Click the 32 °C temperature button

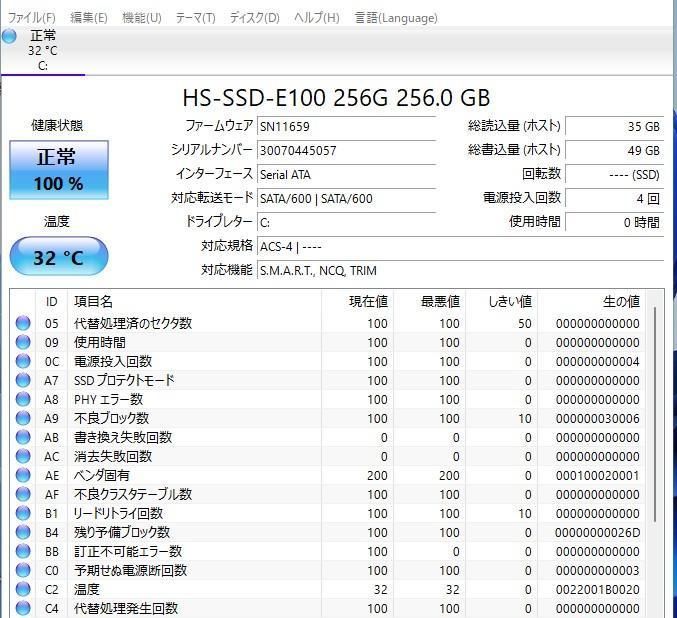(x=59, y=257)
